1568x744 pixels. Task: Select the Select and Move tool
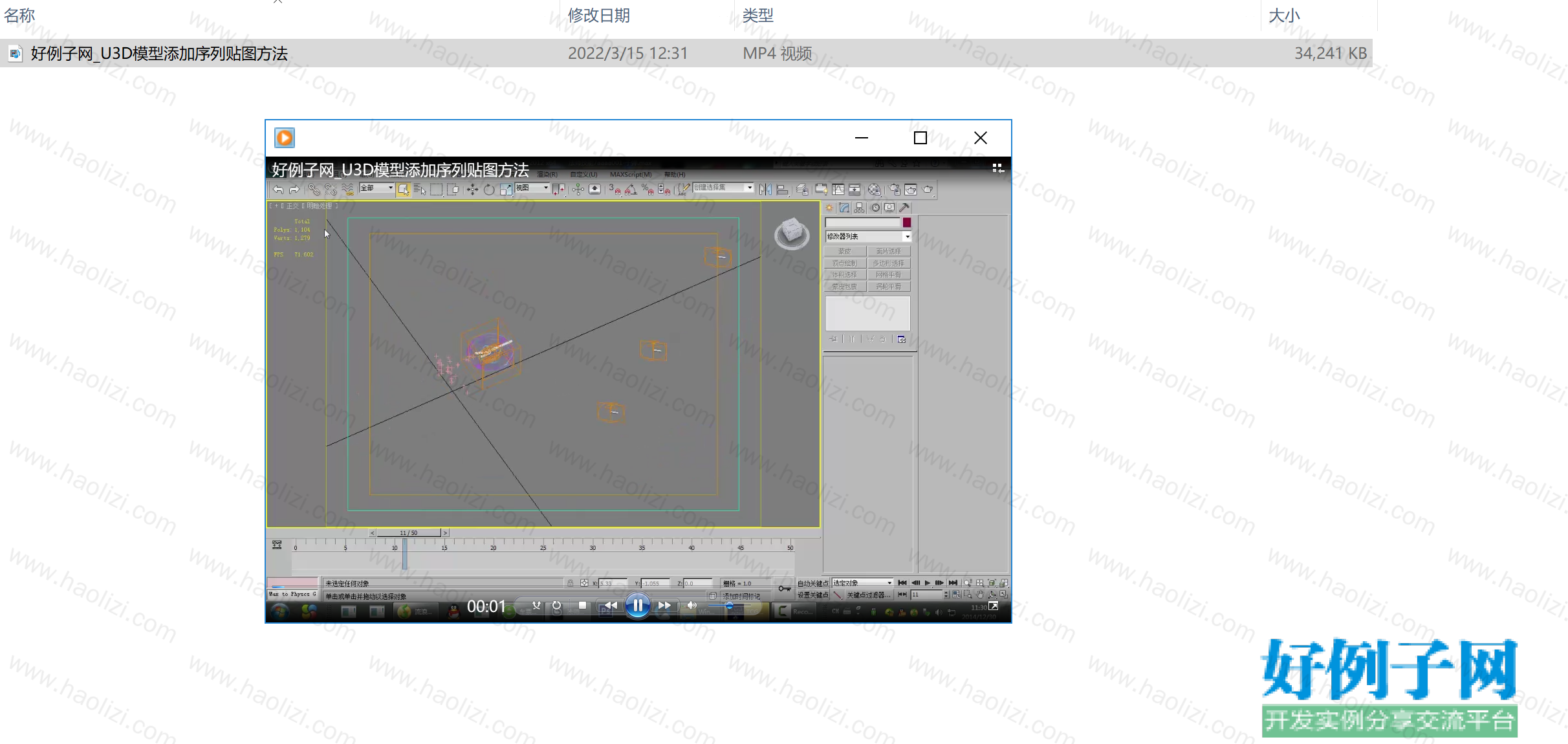[x=473, y=190]
